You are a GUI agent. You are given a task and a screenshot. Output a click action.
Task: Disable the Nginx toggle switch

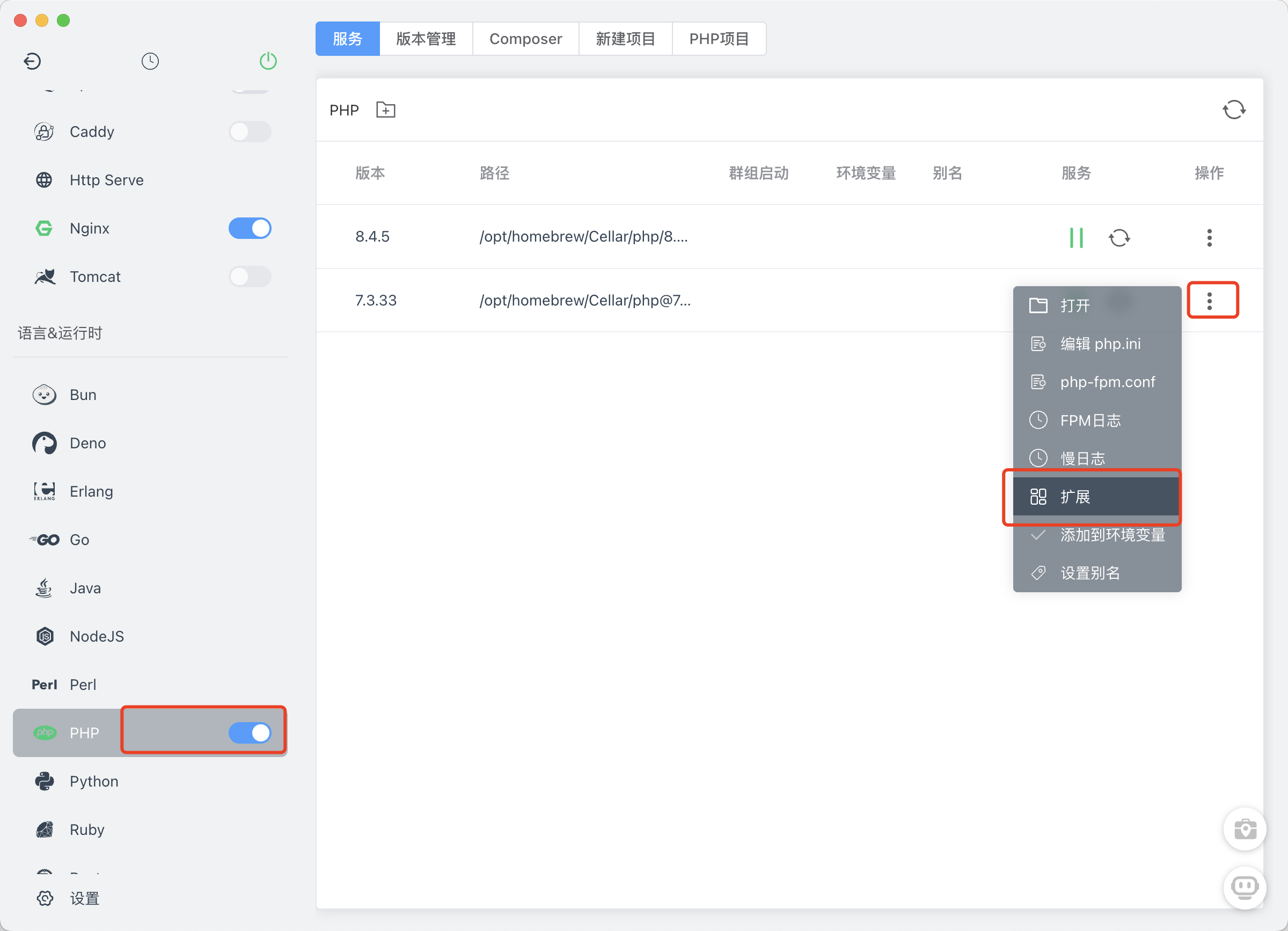[250, 228]
